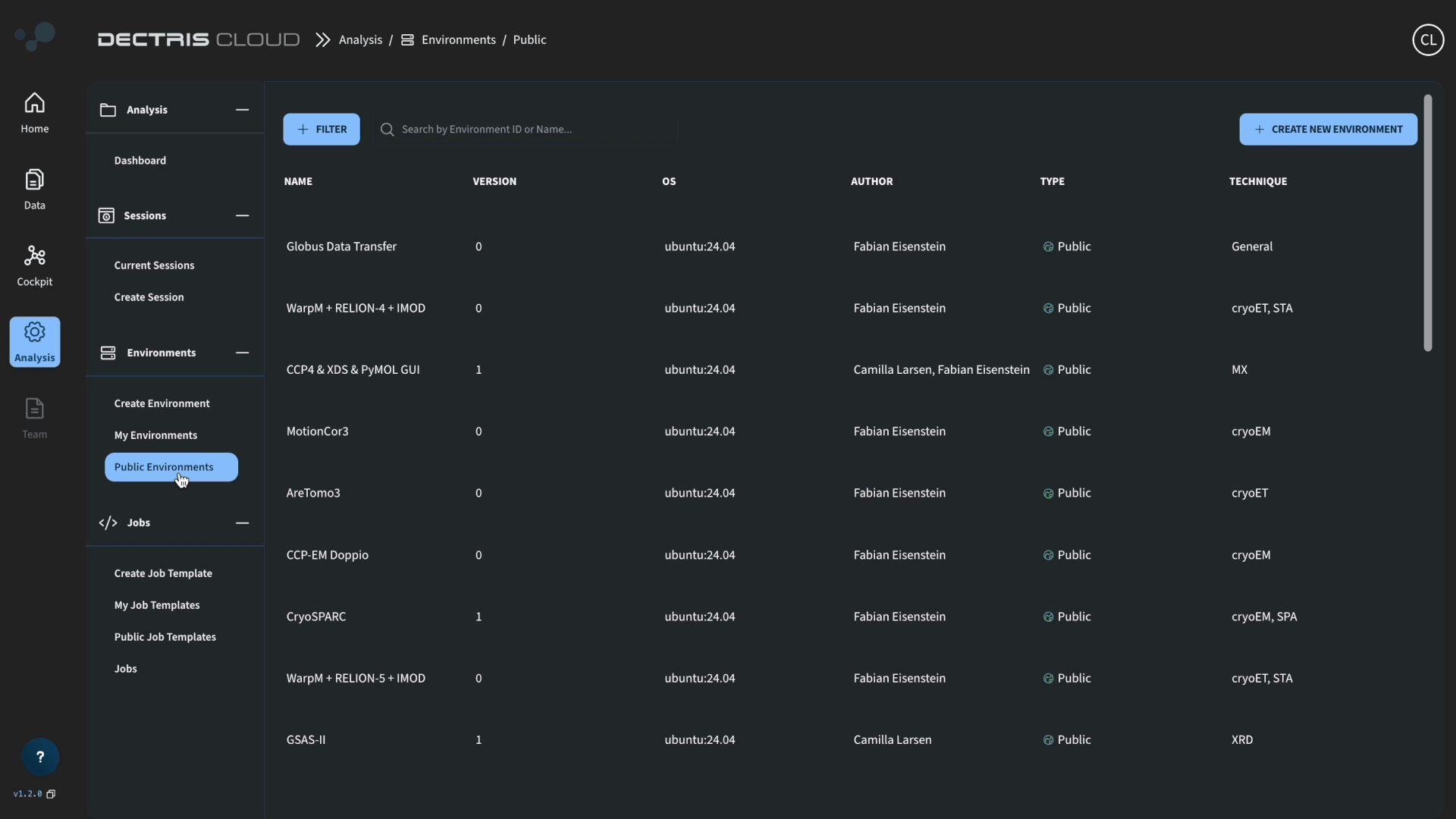Open the Home section in sidebar
The width and height of the screenshot is (1456, 819).
point(34,113)
